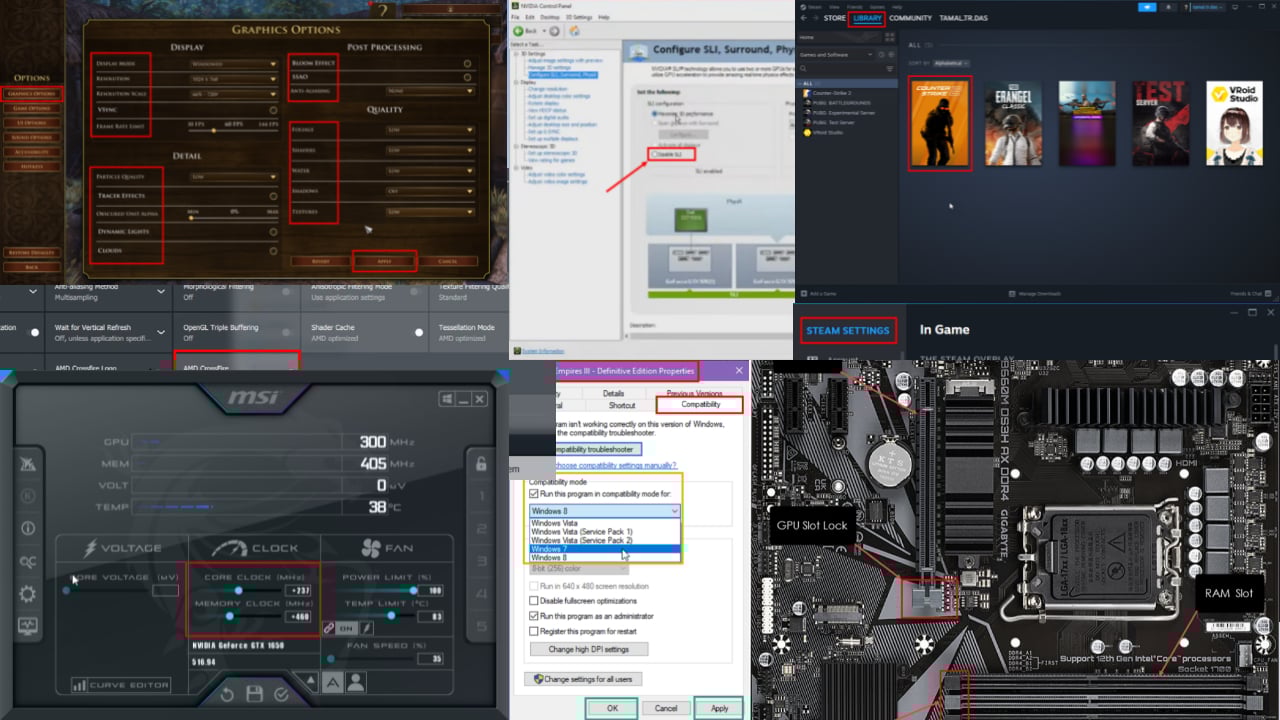The height and width of the screenshot is (720, 1280).
Task: Click Steam back navigation arrow
Action: pyautogui.click(x=803, y=18)
